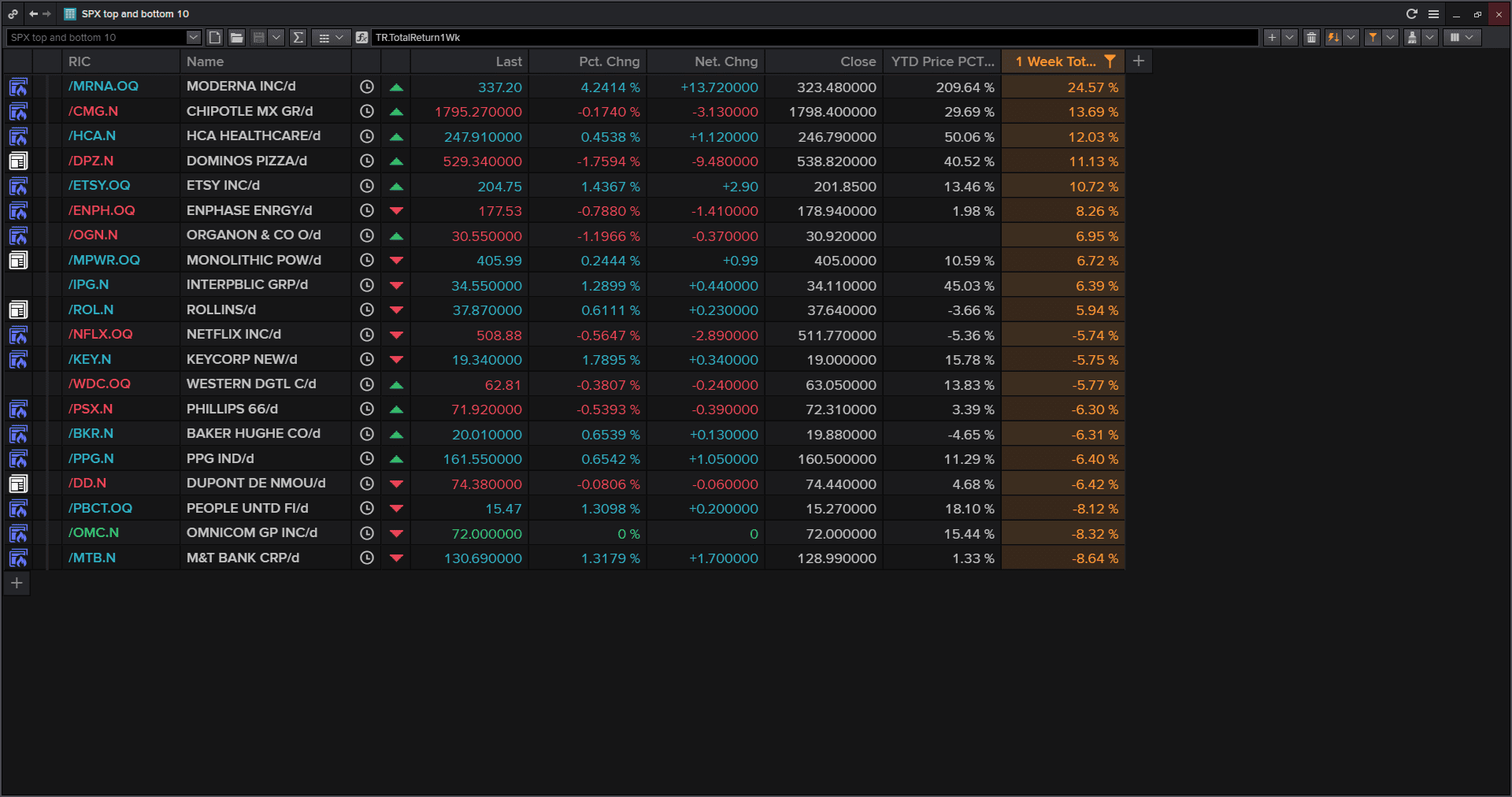The width and height of the screenshot is (1512, 797).
Task: Open the hamburger menu in title bar
Action: click(1433, 14)
